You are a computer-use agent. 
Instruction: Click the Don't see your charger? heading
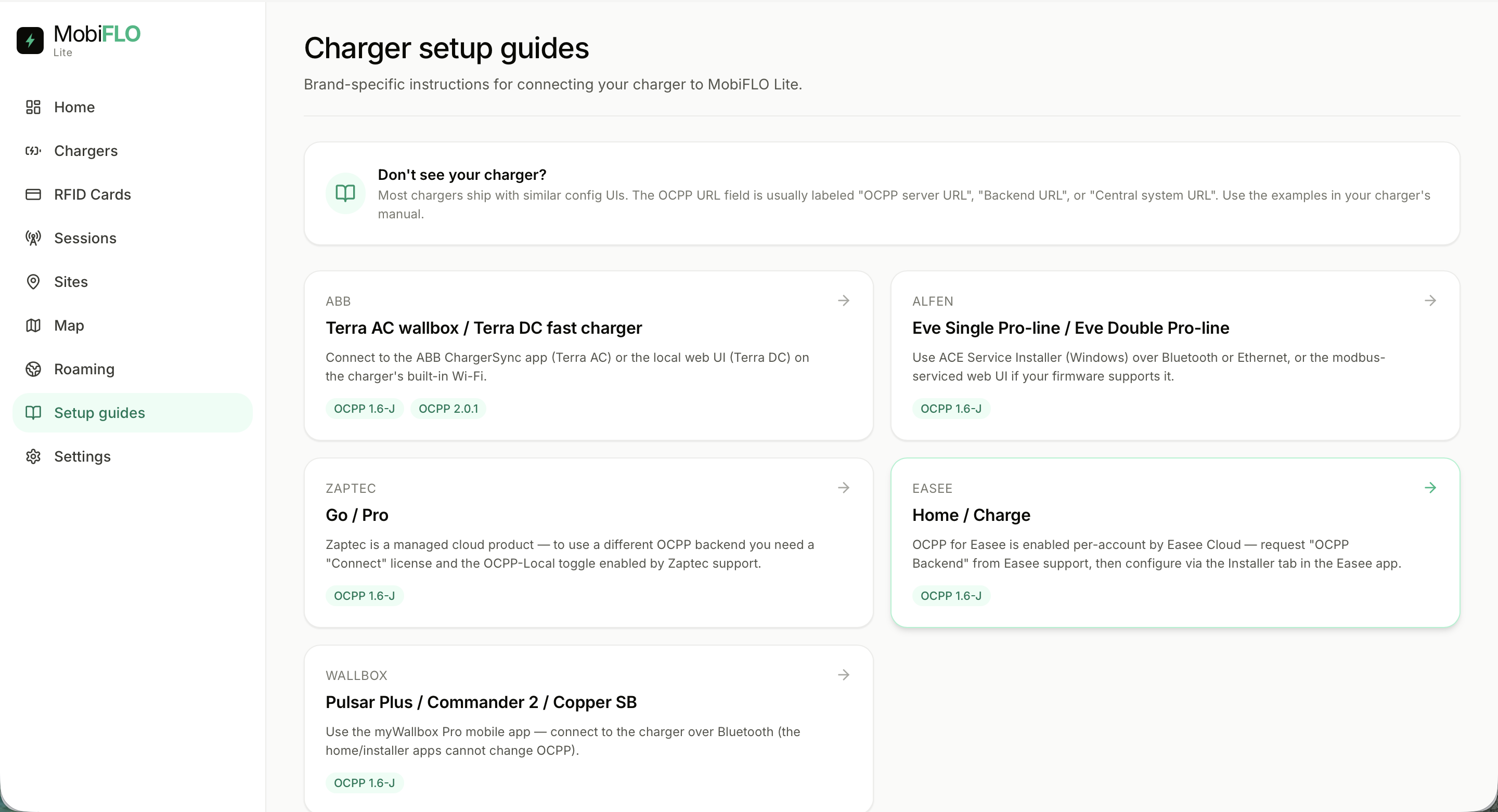click(462, 175)
